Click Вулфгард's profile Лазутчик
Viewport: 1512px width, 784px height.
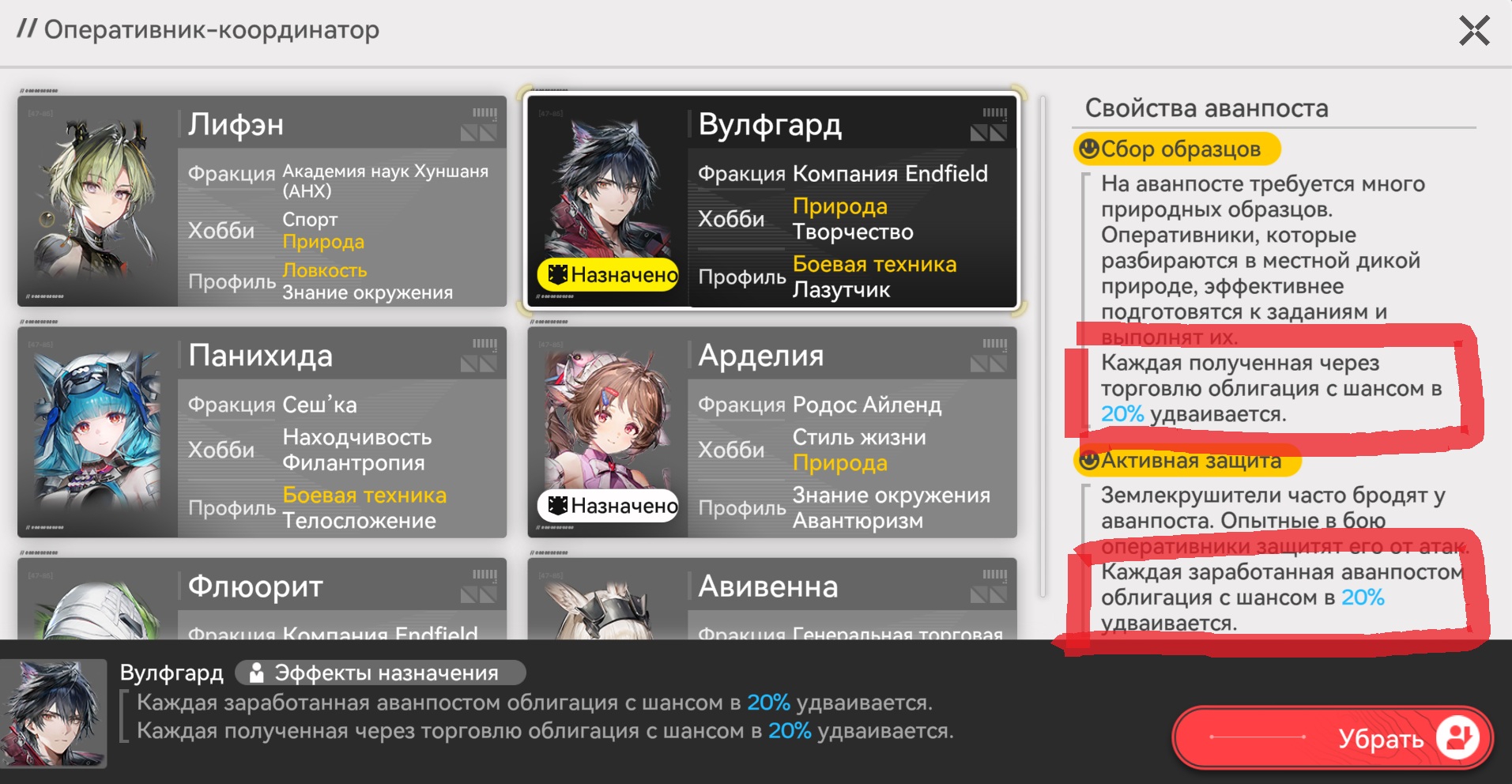pyautogui.click(x=841, y=290)
